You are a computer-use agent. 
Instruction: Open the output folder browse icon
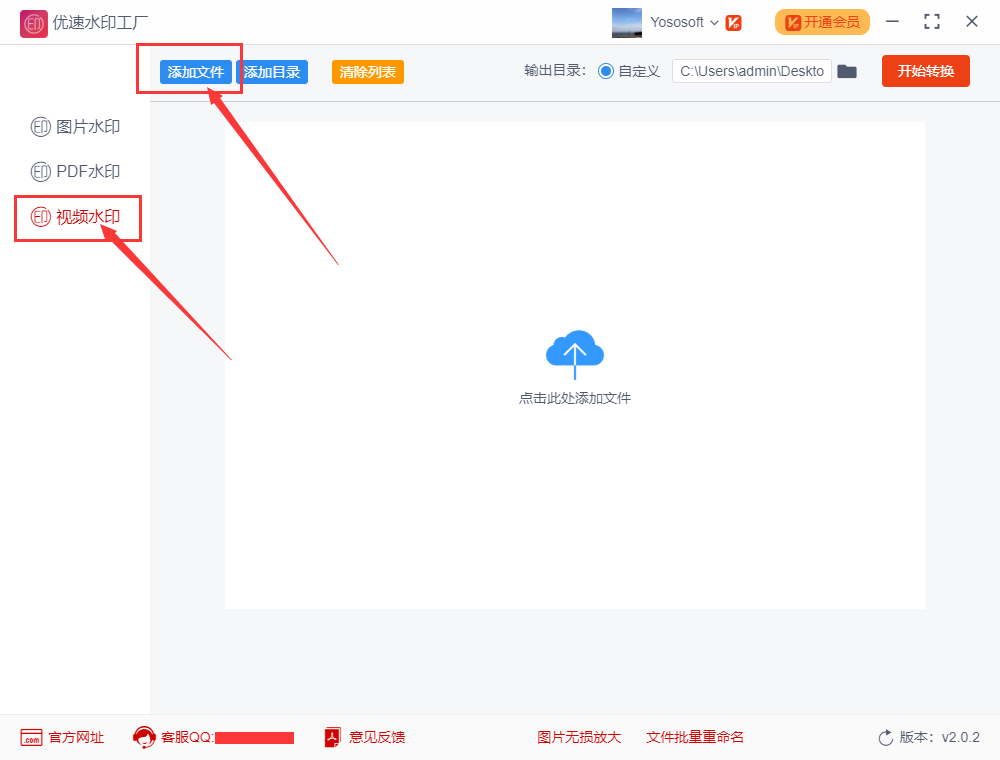click(847, 71)
